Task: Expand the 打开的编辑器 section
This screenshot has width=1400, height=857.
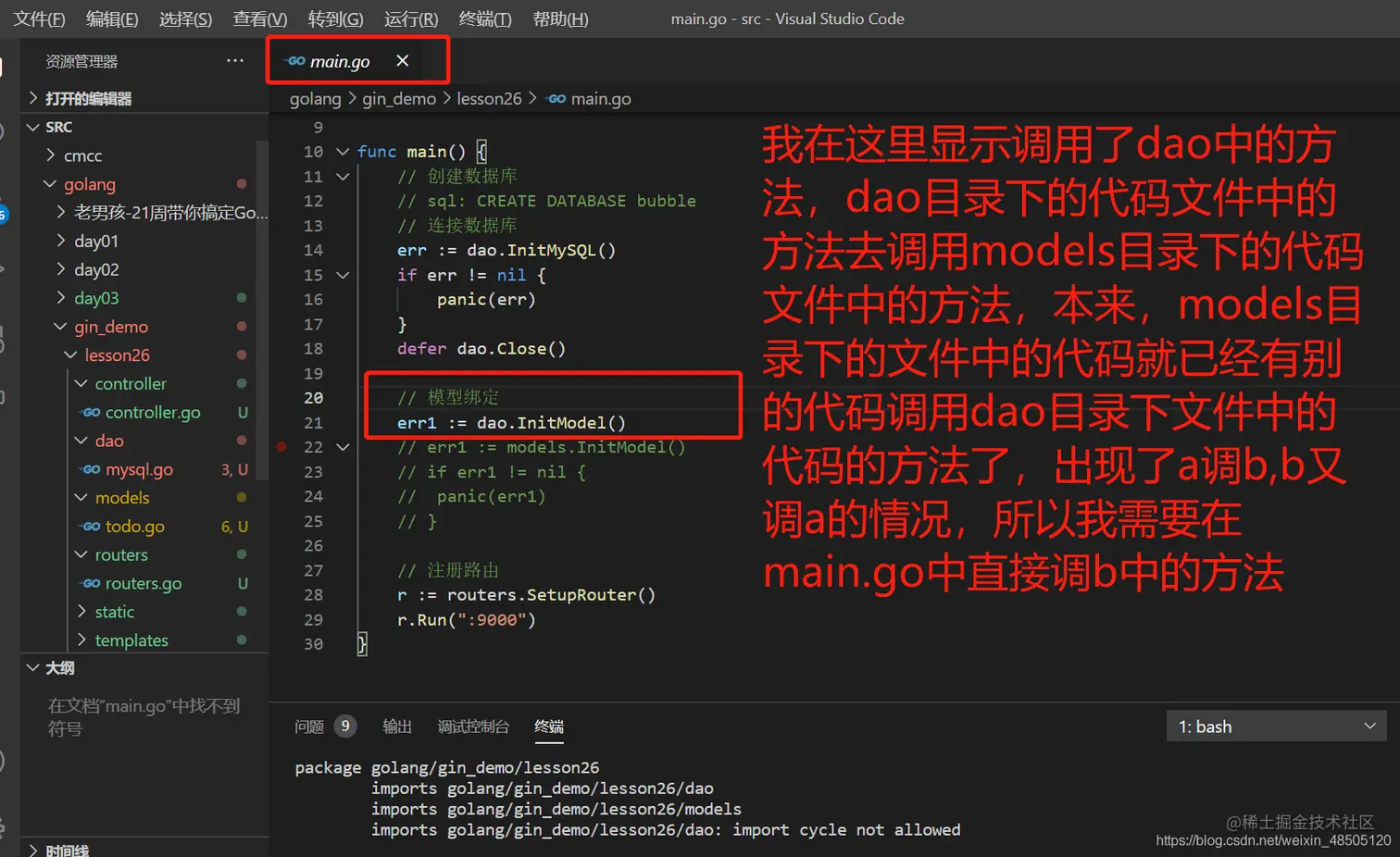Action: tap(88, 98)
